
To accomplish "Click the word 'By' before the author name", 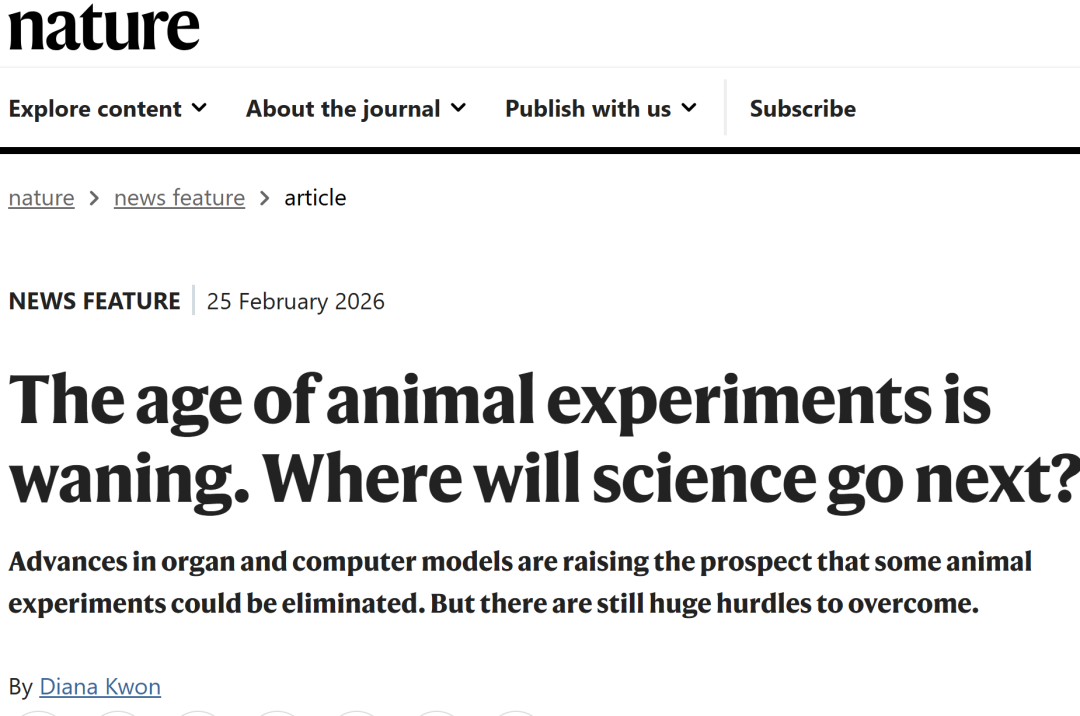I will click(x=21, y=687).
